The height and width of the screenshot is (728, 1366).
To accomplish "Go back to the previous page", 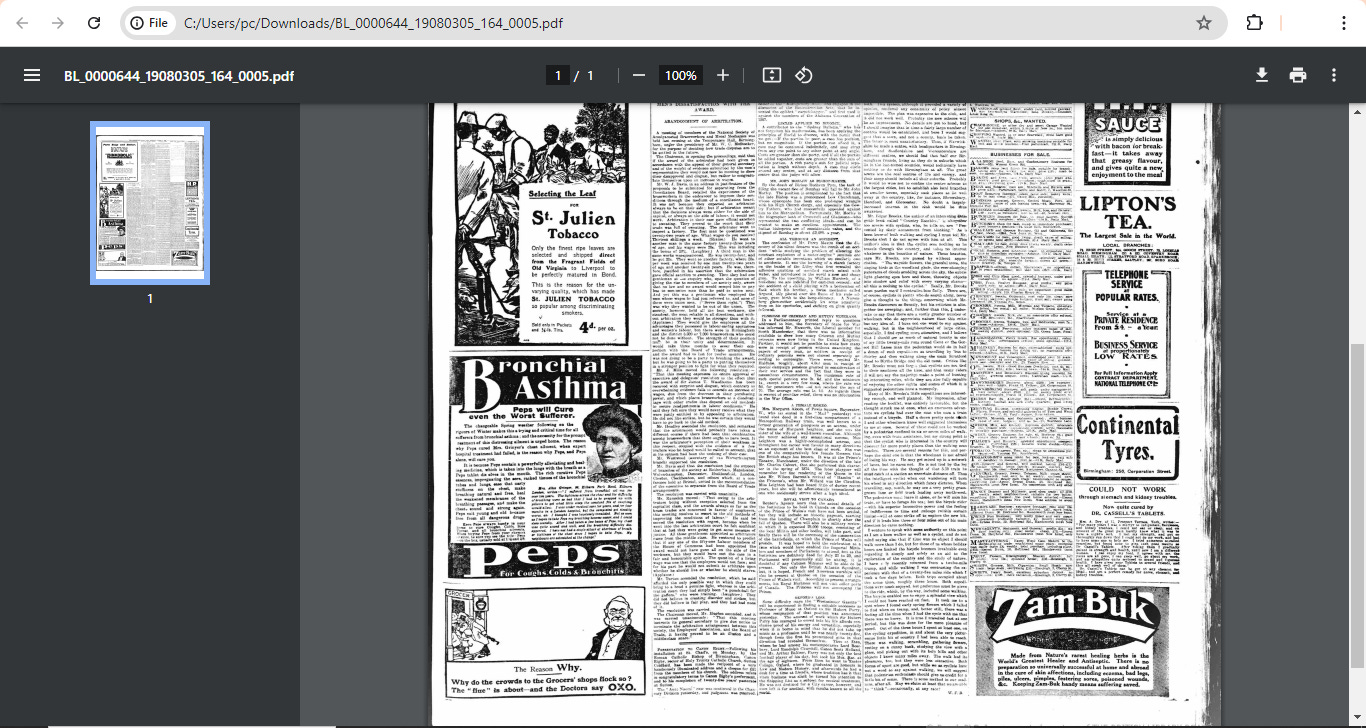I will click(22, 23).
